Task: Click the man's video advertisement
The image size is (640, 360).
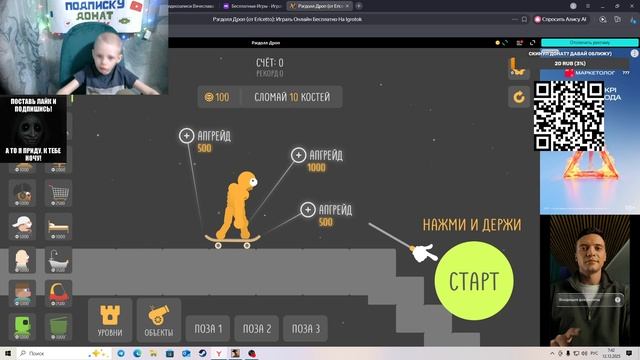Action: point(589,281)
